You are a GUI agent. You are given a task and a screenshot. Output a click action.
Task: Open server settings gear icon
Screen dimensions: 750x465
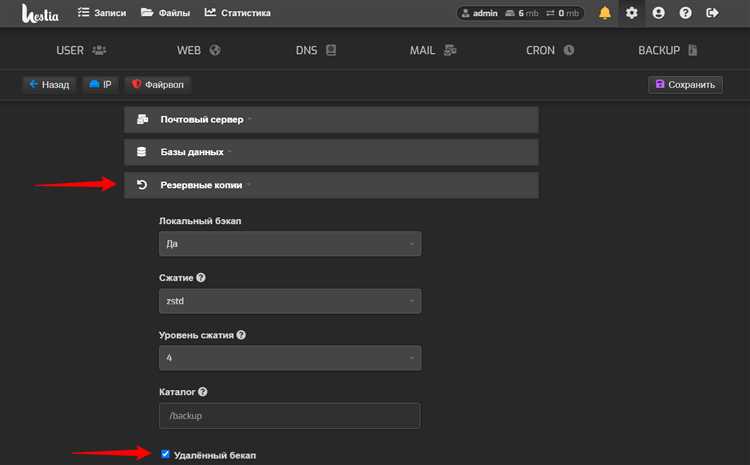631,13
